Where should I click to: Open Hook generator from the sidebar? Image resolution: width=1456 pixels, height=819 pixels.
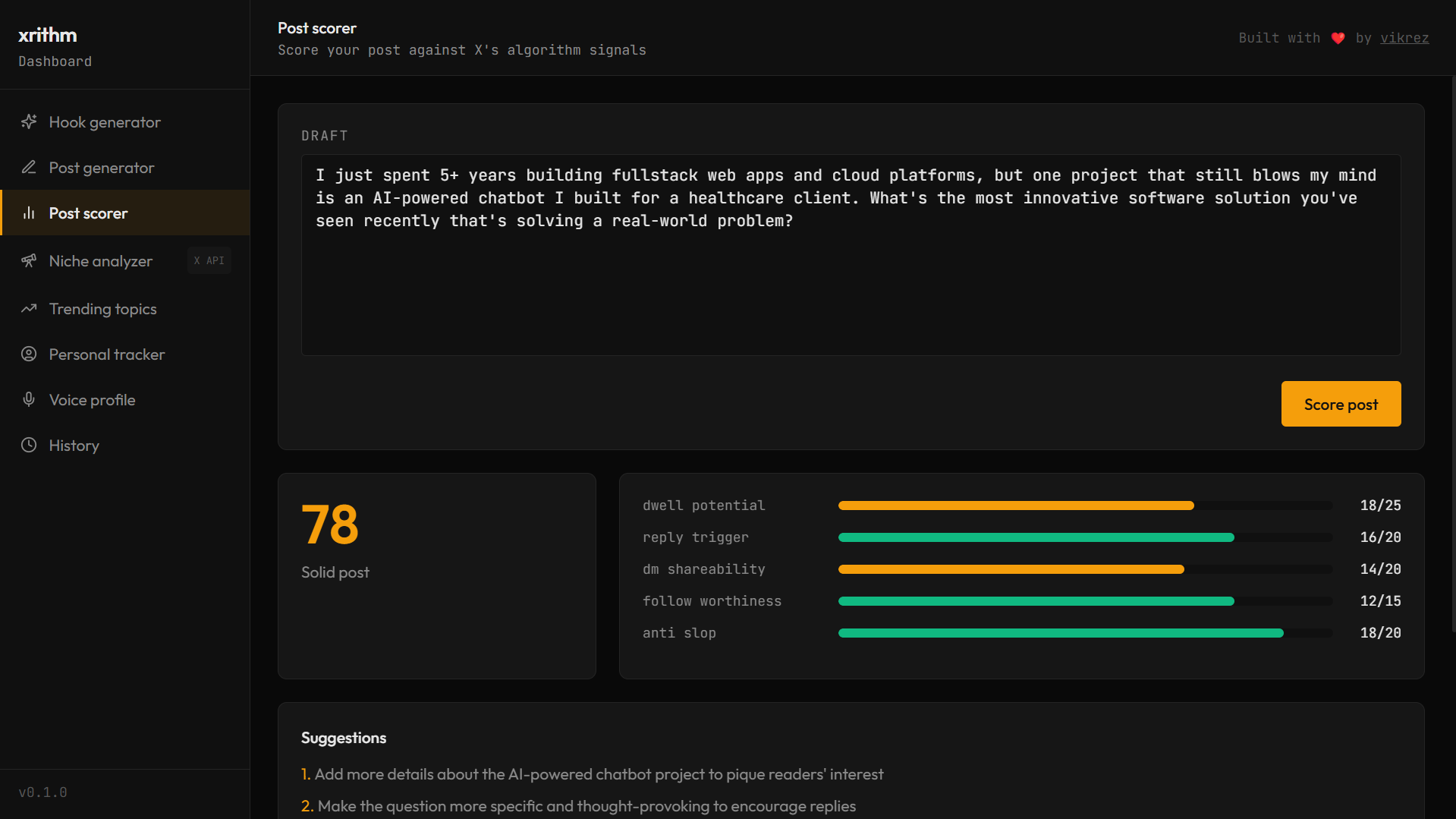coord(125,121)
